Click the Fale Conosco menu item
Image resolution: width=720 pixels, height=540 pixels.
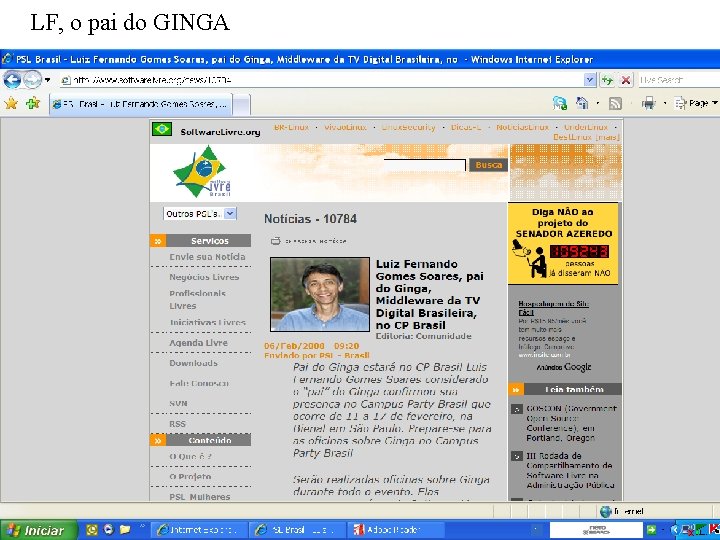click(x=199, y=383)
